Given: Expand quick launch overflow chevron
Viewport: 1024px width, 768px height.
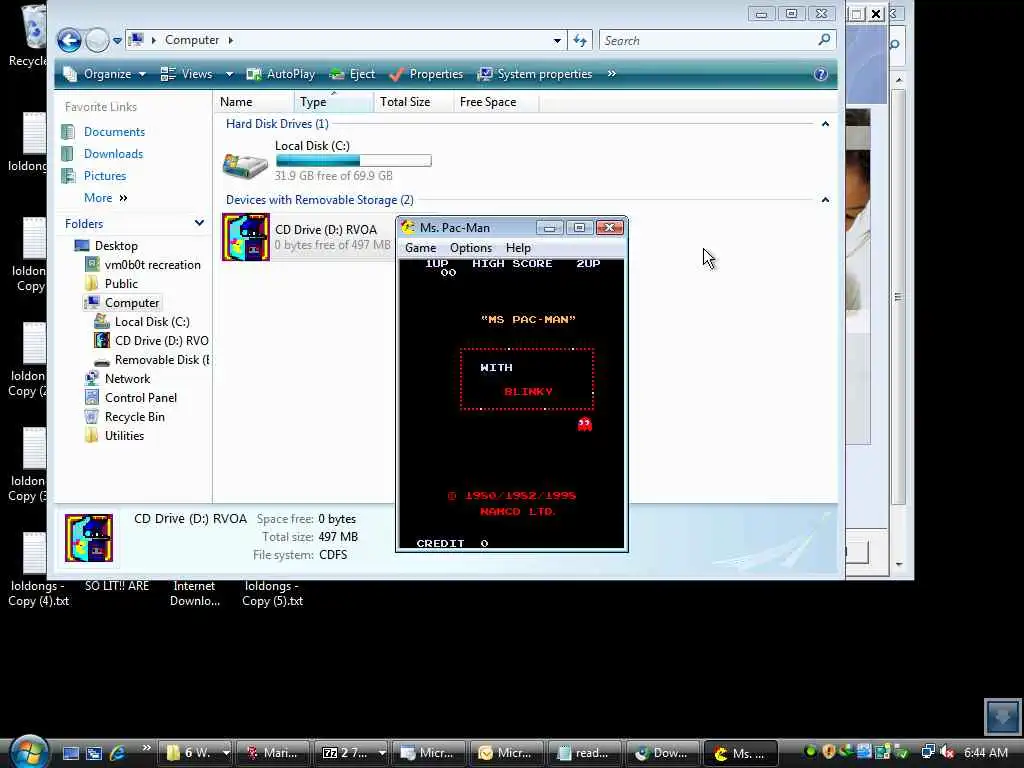Looking at the screenshot, I should [x=146, y=748].
